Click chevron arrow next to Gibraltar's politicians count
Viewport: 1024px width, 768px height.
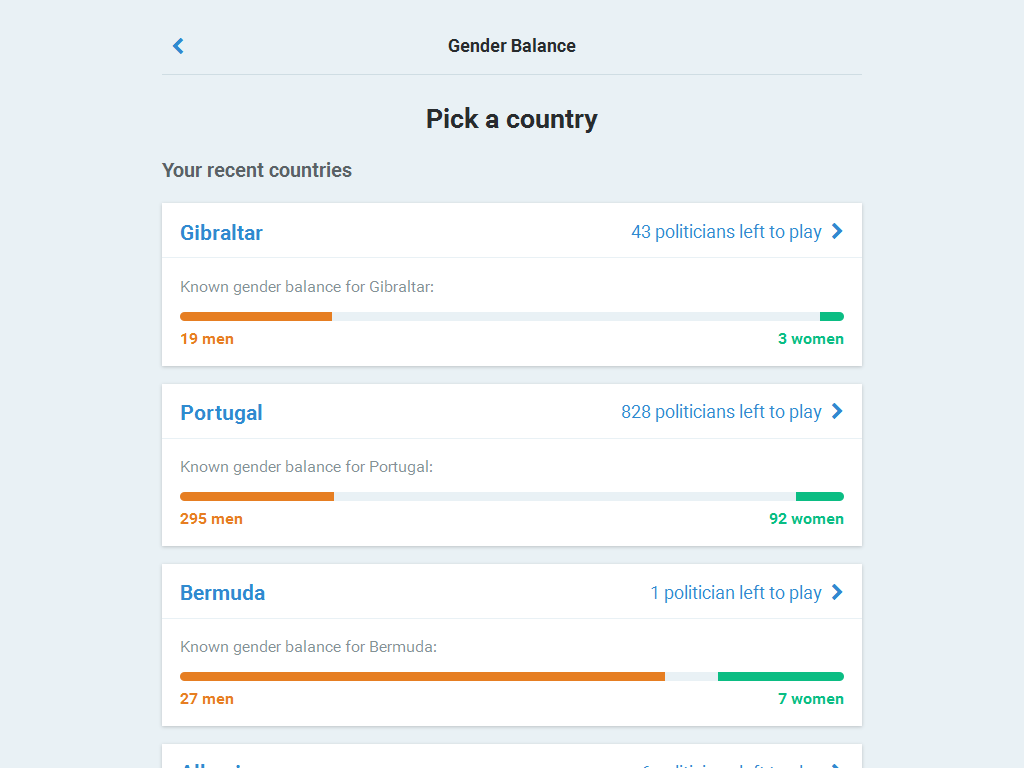pyautogui.click(x=837, y=232)
